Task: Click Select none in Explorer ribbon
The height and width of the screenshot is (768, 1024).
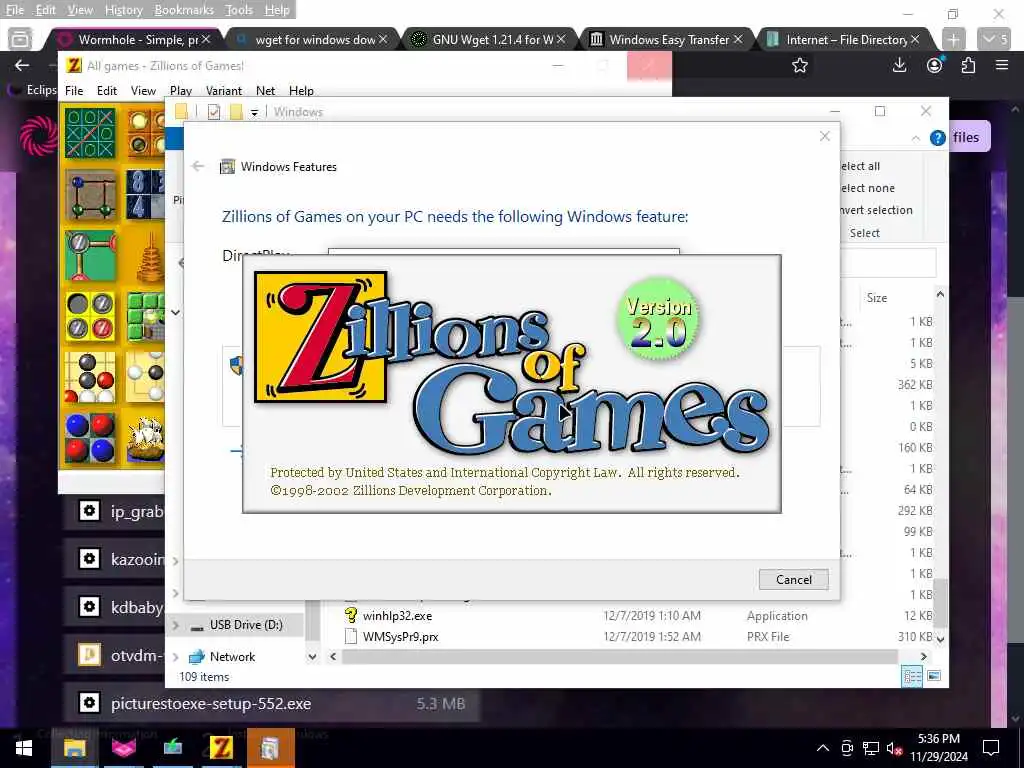Action: pyautogui.click(x=868, y=188)
